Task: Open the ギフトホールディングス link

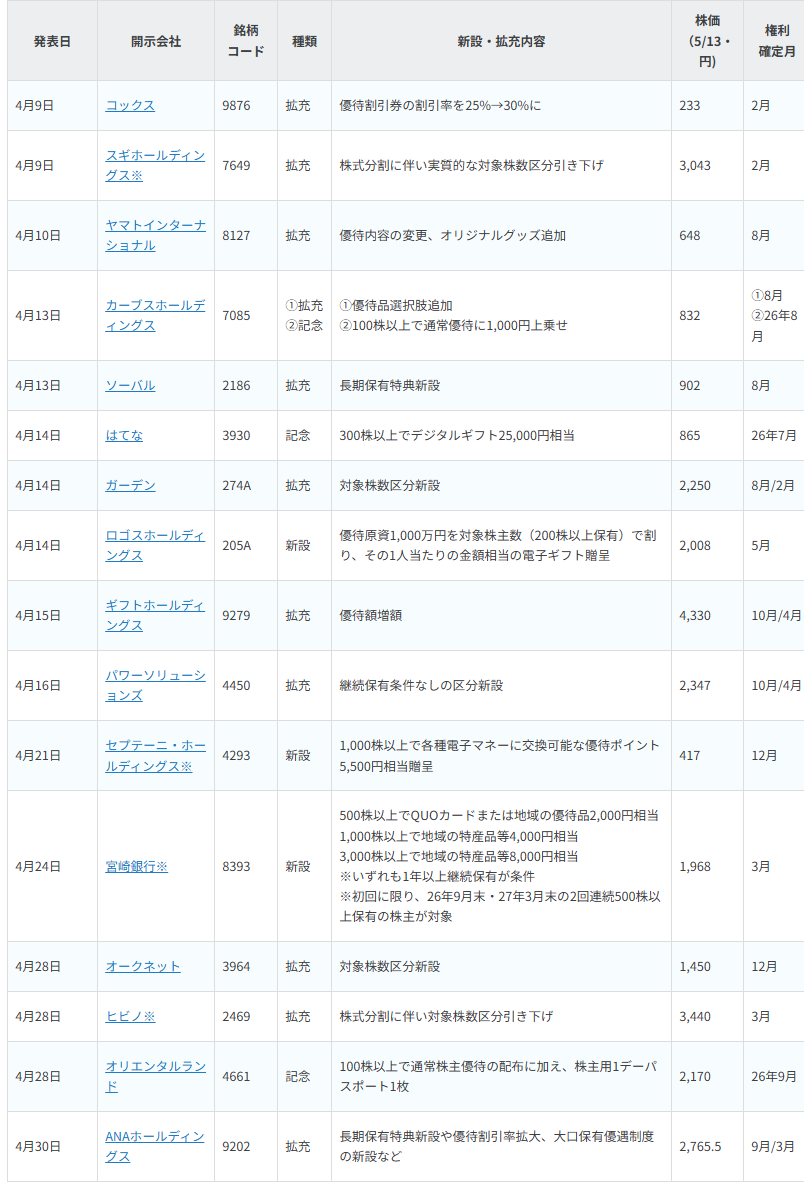Action: click(155, 615)
